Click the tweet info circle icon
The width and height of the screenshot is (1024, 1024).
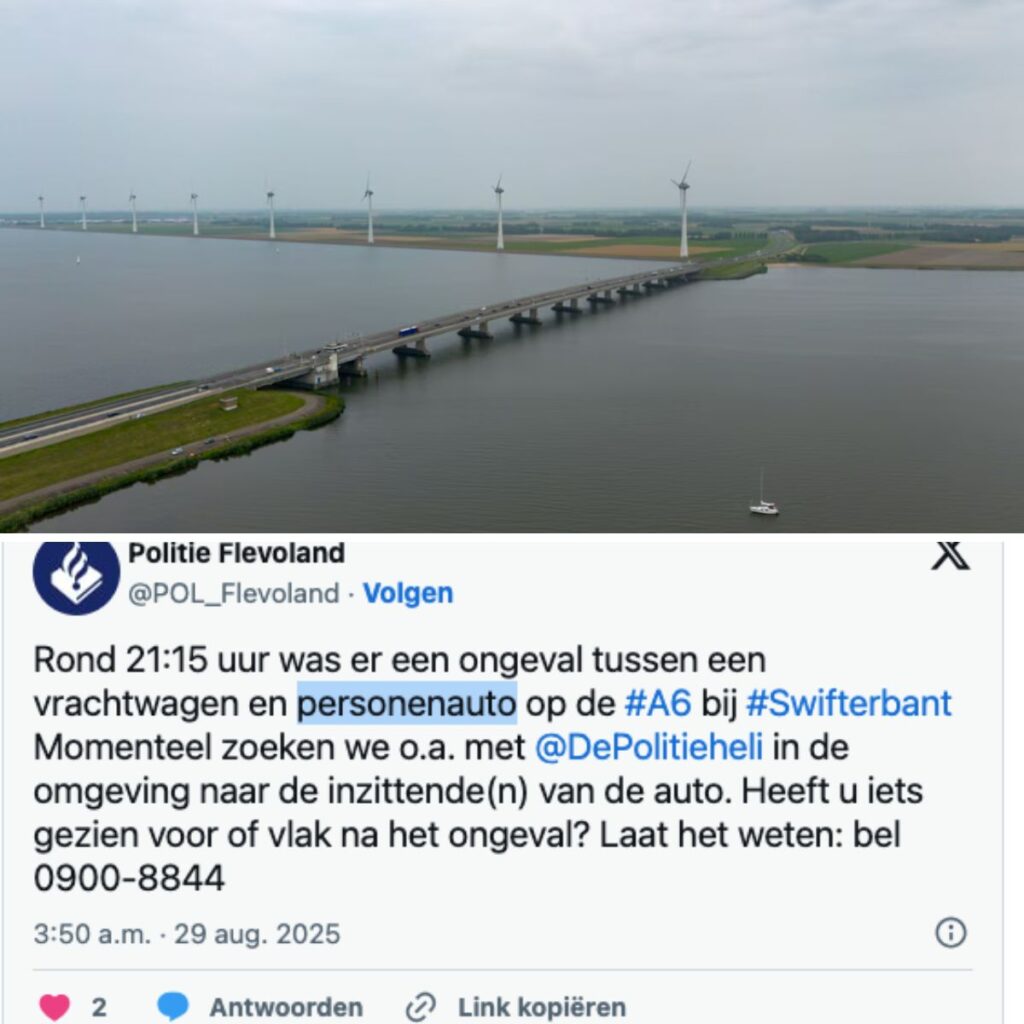tap(951, 933)
